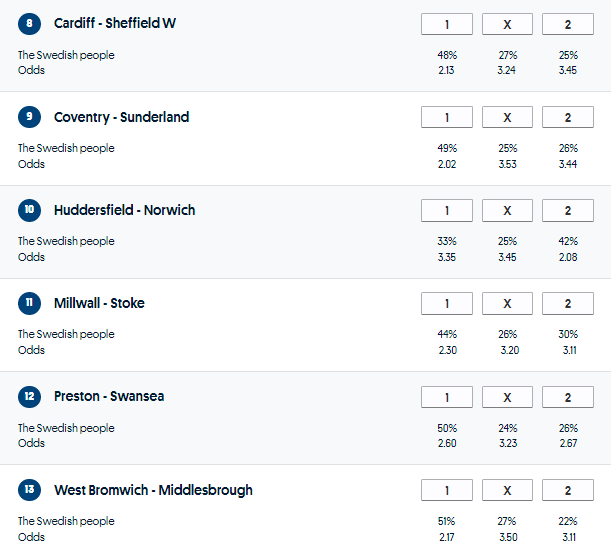Select home win (1) for Millwall - Stoke
The width and height of the screenshot is (611, 557).
coord(446,303)
